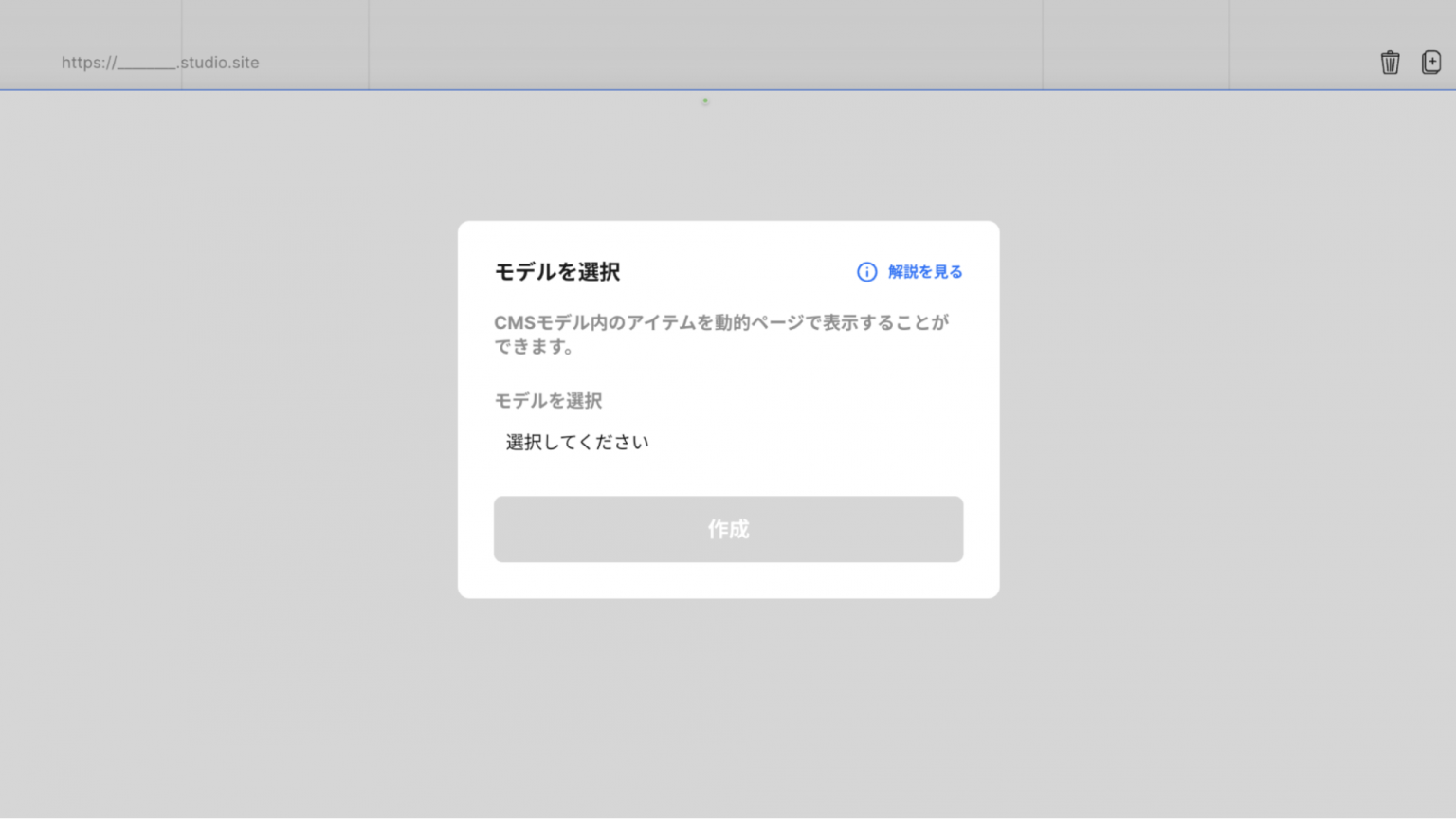The width and height of the screenshot is (1456, 819).
Task: Click the モデルを選択 dialog heading
Action: pyautogui.click(x=555, y=271)
